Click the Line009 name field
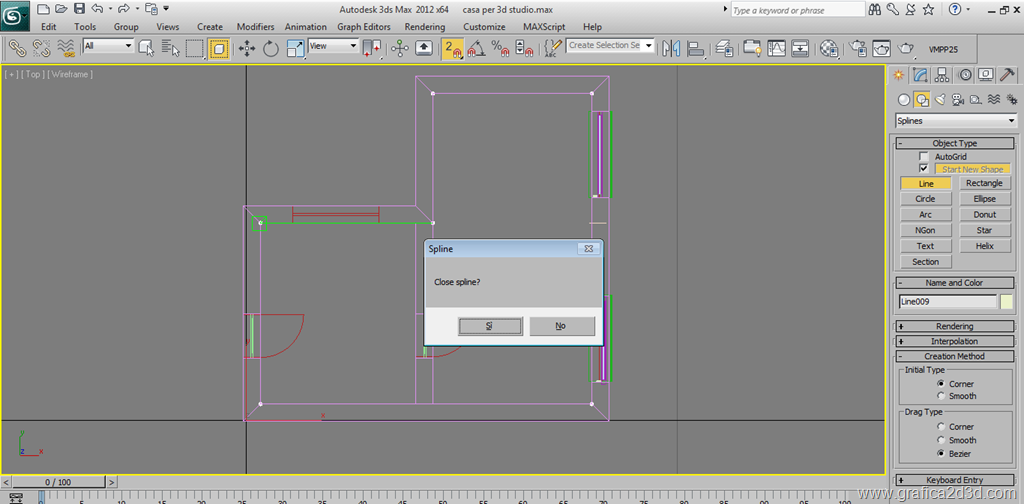Viewport: 1024px width, 504px height. pyautogui.click(x=947, y=302)
